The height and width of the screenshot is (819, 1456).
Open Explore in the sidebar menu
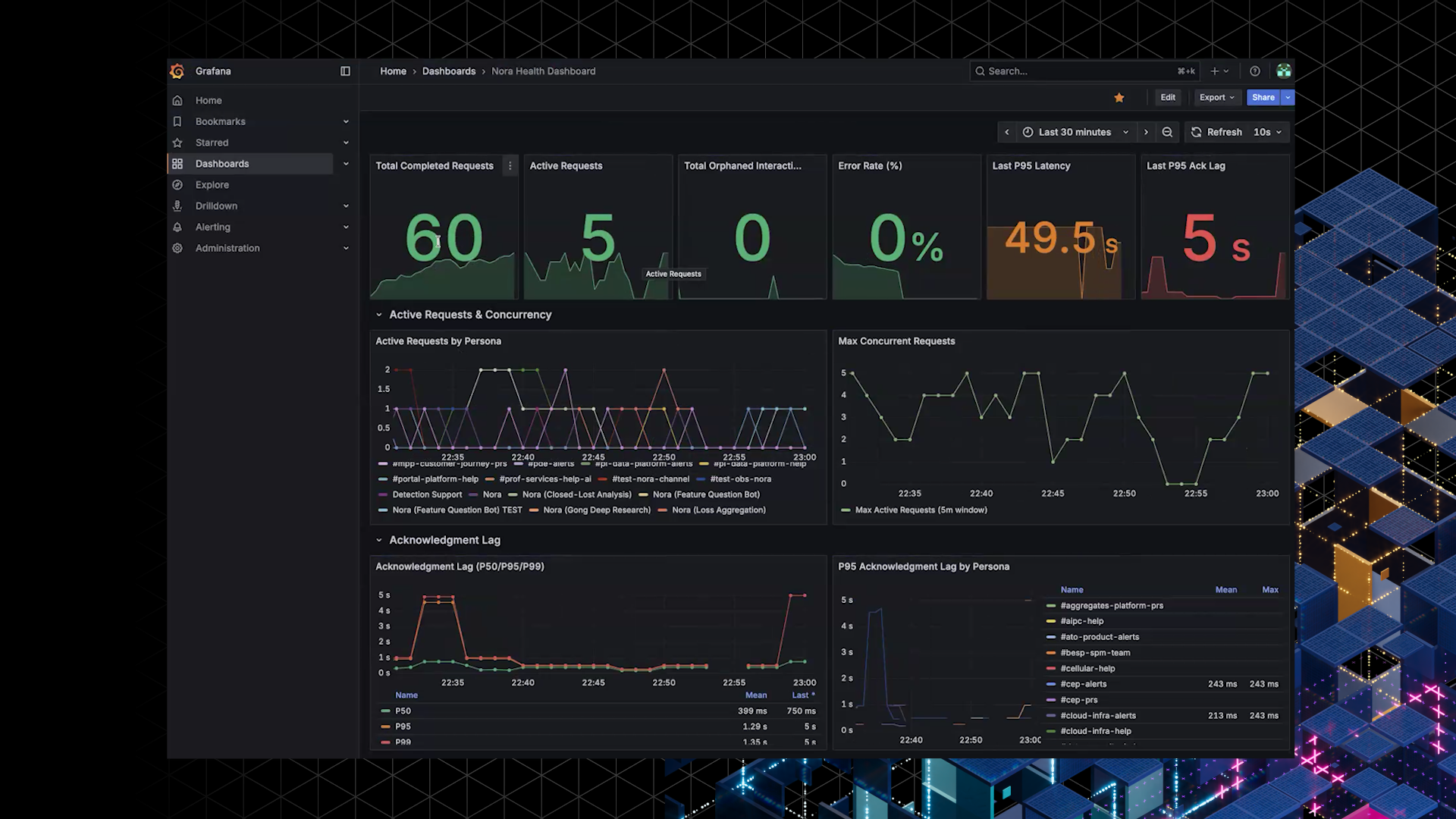[x=212, y=185]
